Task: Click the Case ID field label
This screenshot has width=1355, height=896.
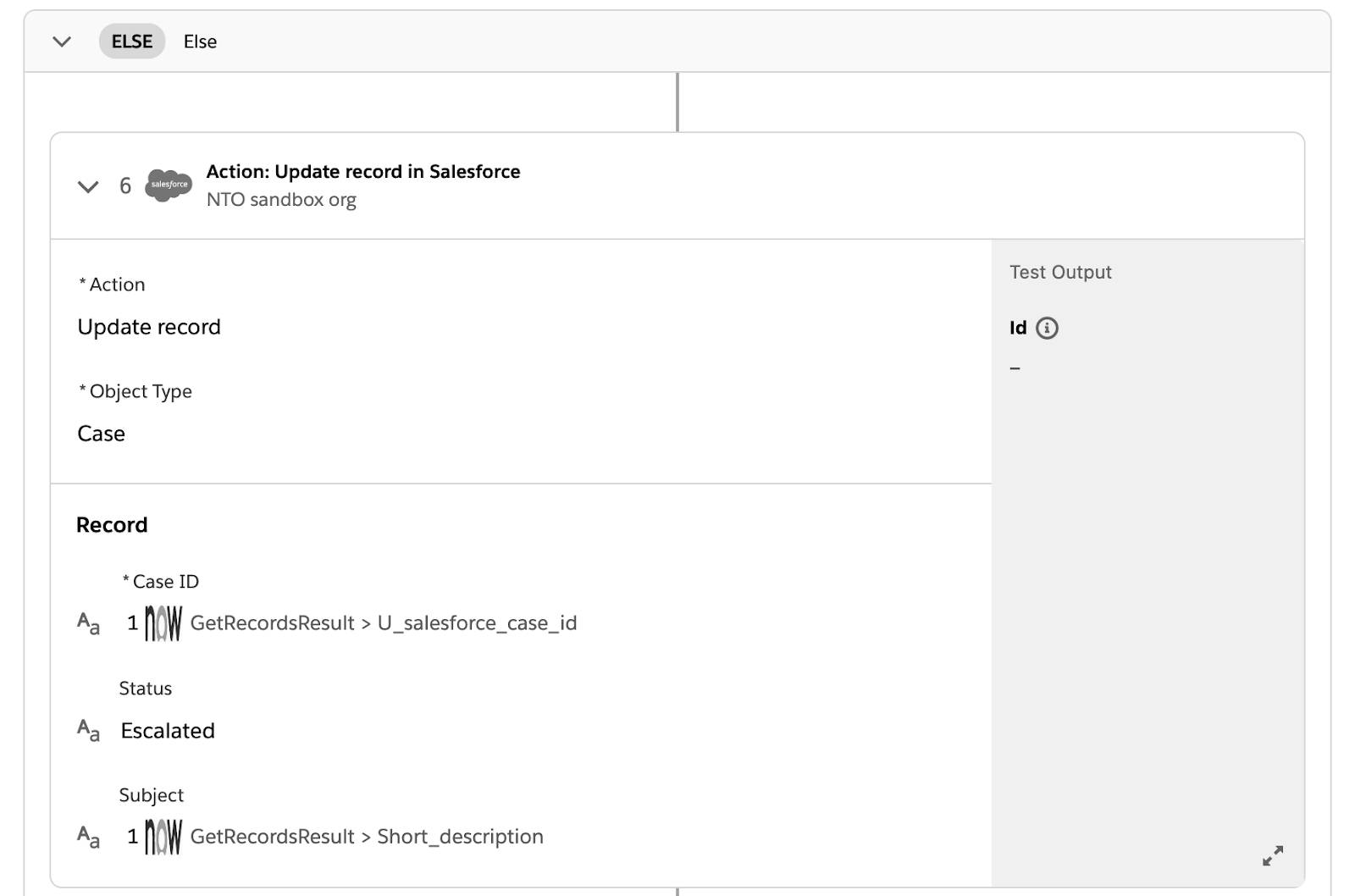Action: point(161,582)
